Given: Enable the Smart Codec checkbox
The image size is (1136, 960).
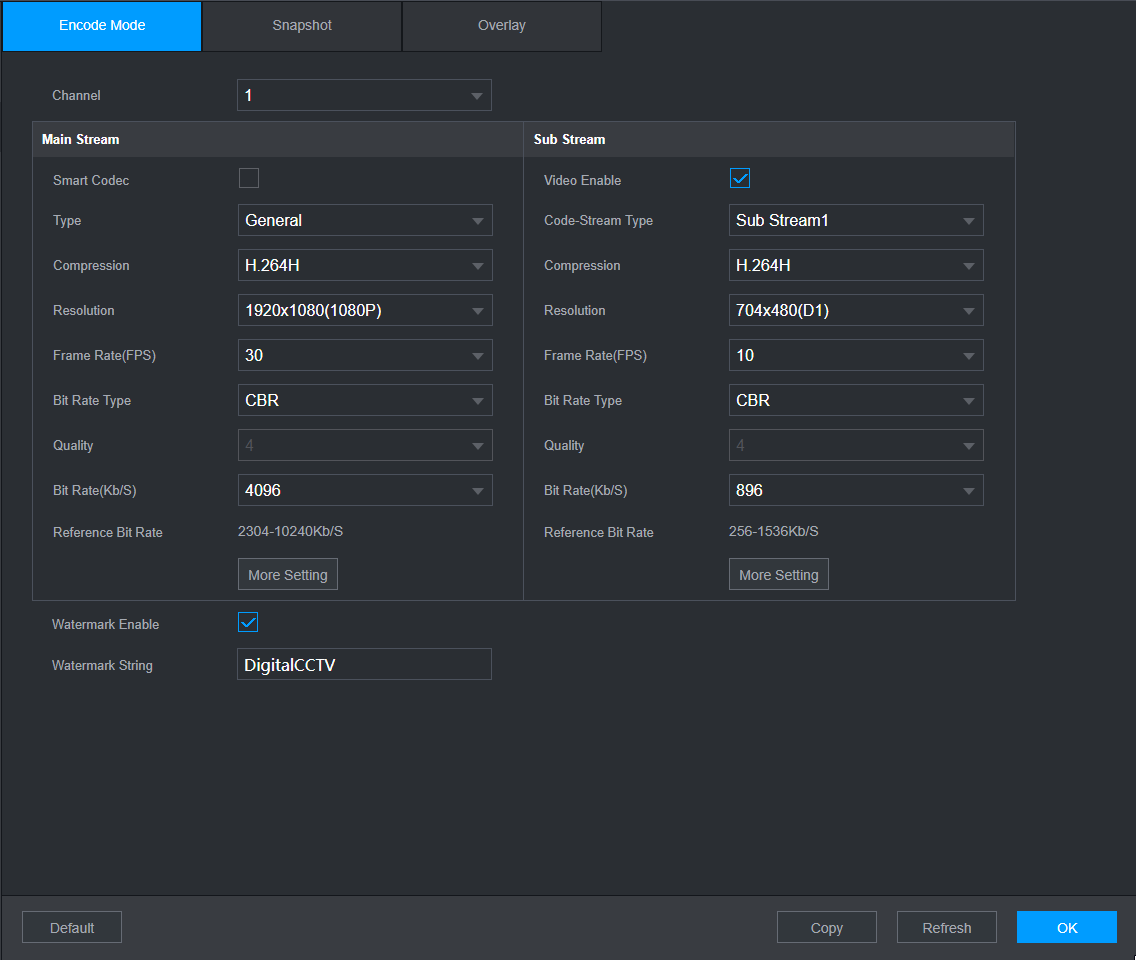Looking at the screenshot, I should (249, 179).
